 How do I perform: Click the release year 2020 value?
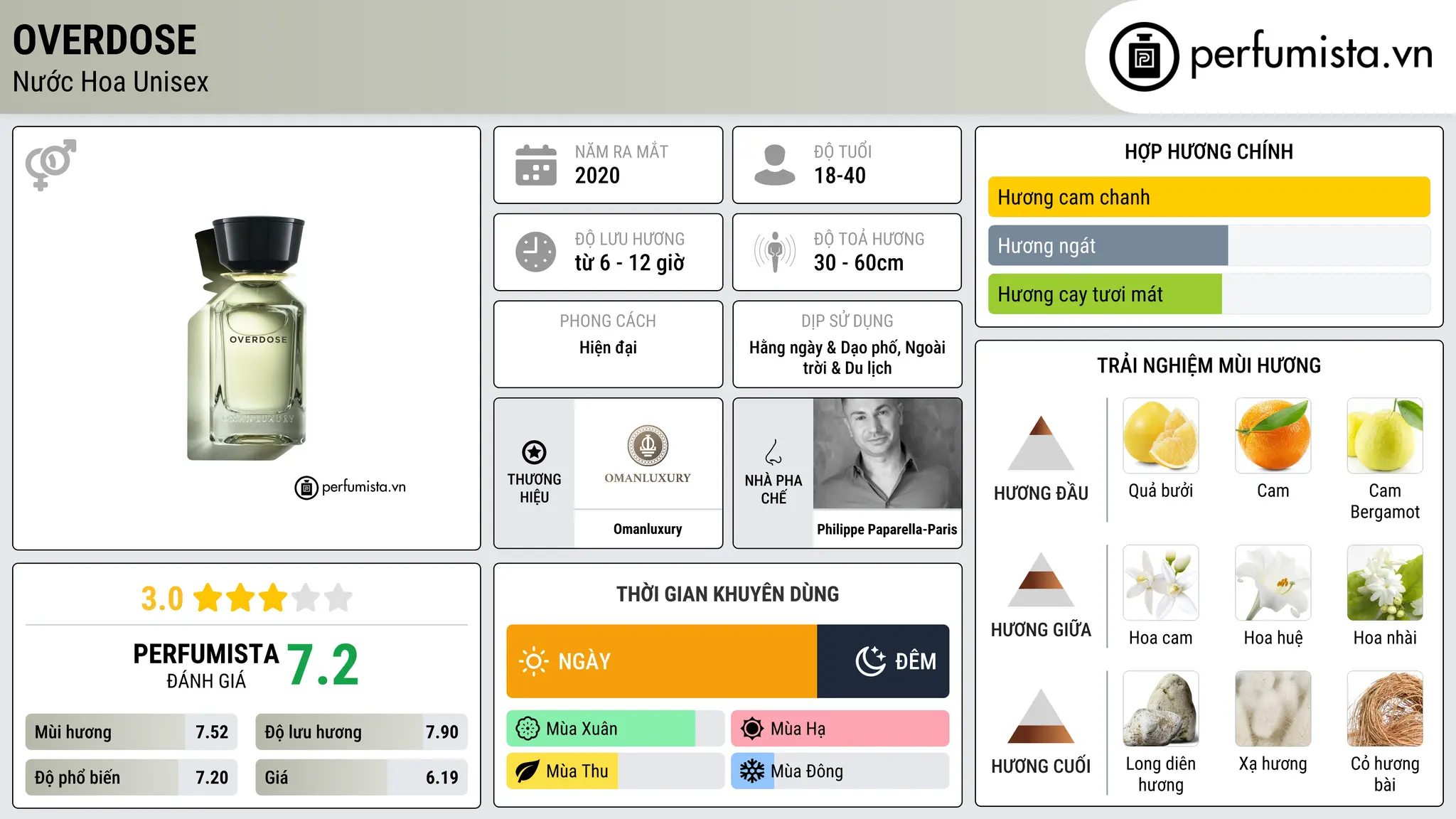point(597,176)
